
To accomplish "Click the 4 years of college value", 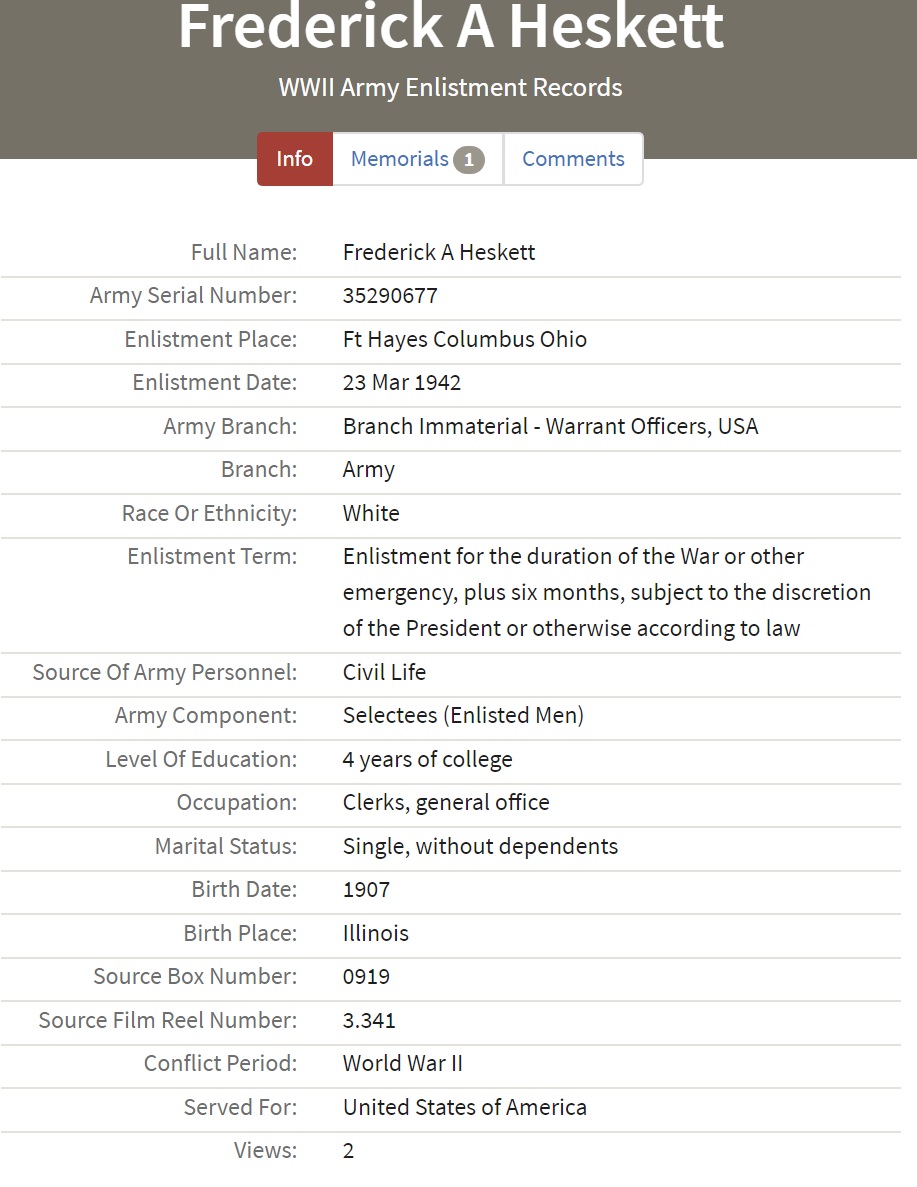I will coord(427,759).
